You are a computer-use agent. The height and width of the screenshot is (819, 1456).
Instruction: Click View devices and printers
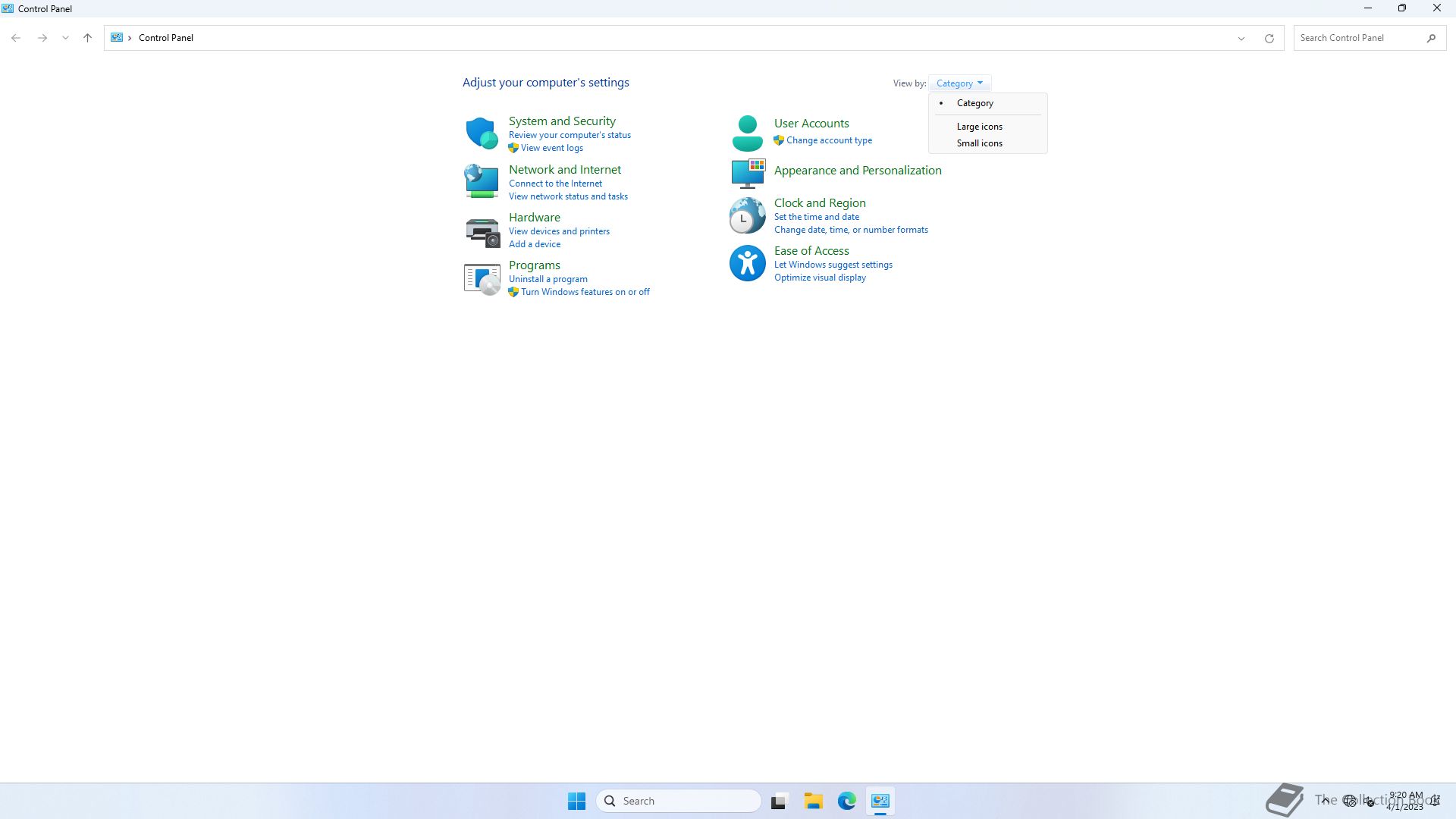(559, 231)
